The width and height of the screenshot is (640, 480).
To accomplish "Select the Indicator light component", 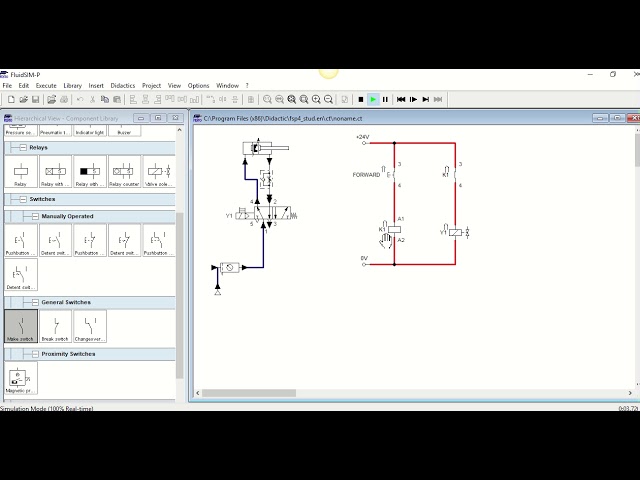I will click(89, 131).
